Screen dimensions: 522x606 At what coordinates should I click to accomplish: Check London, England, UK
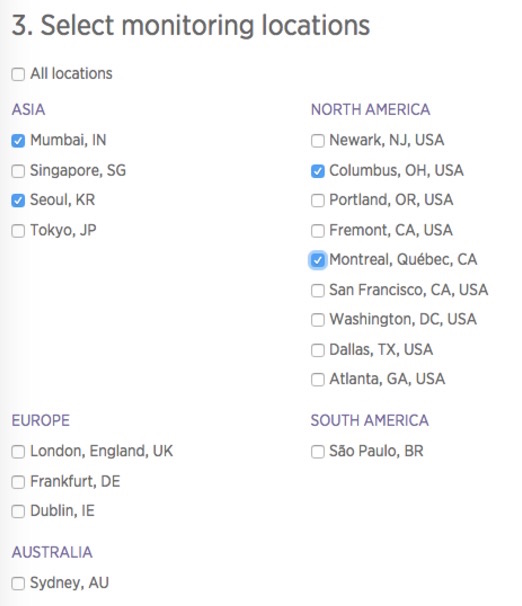tap(18, 451)
